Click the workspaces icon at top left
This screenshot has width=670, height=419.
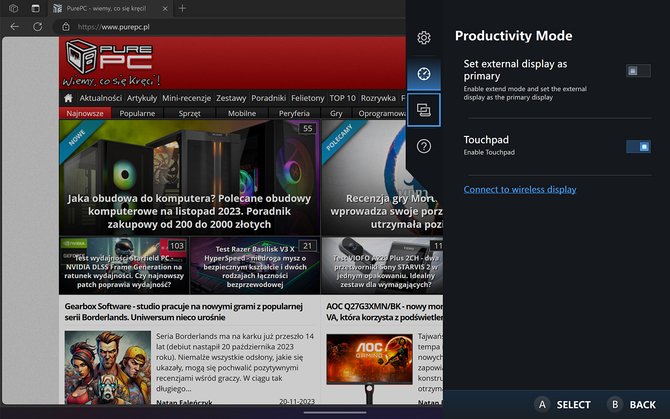14,8
